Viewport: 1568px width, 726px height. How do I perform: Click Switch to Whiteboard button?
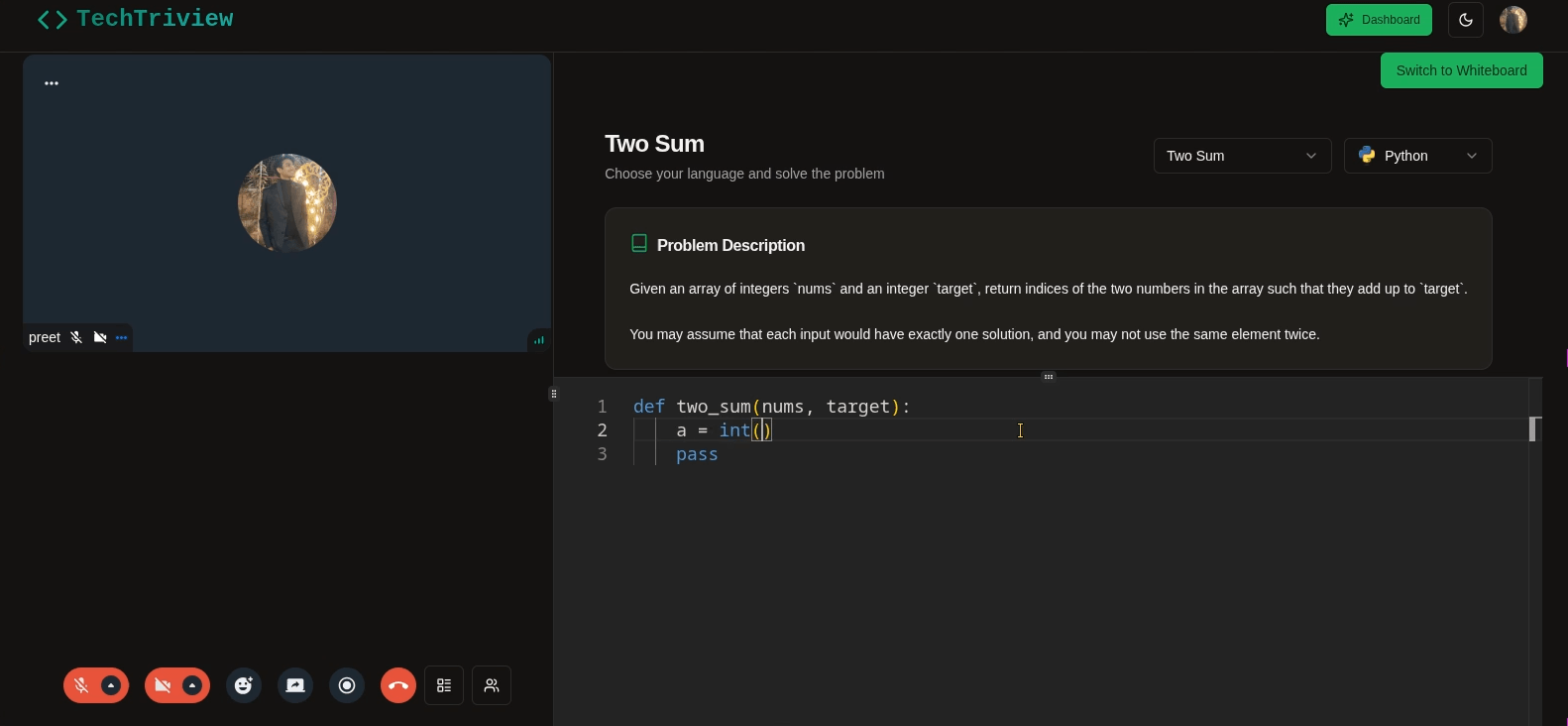(1461, 70)
